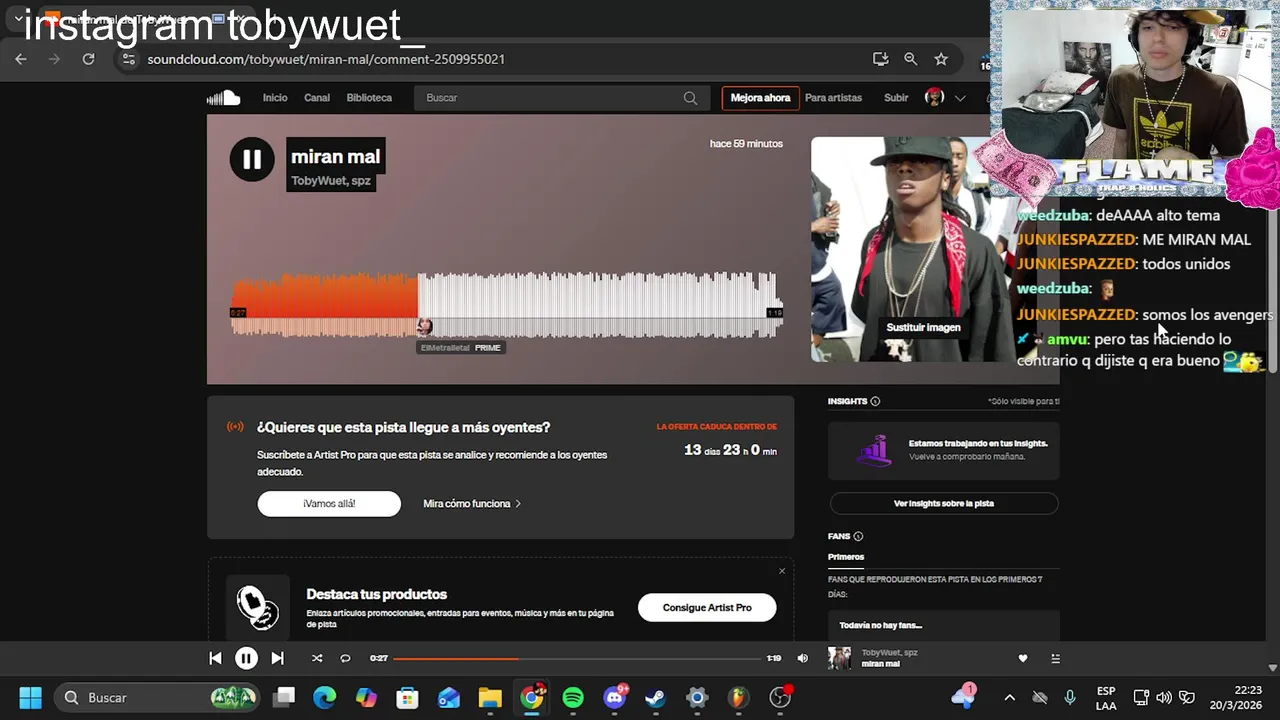Open File Explorer from the taskbar
The image size is (1280, 720).
pos(489,697)
